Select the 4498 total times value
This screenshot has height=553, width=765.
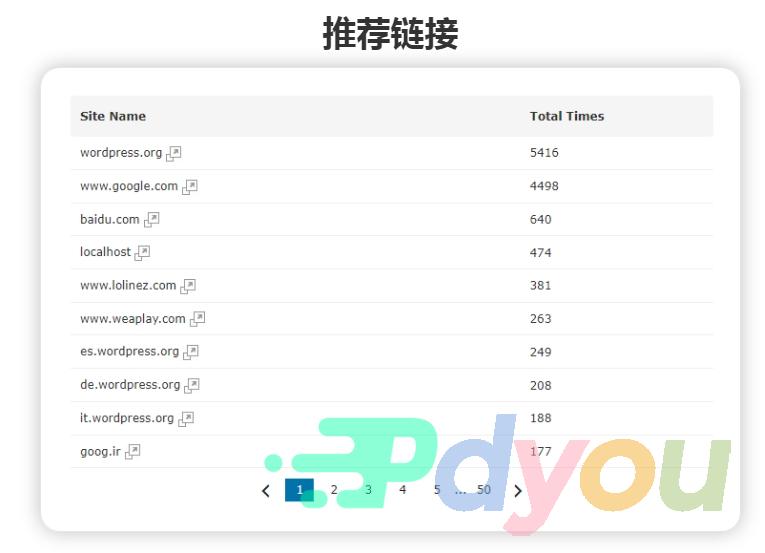click(544, 186)
